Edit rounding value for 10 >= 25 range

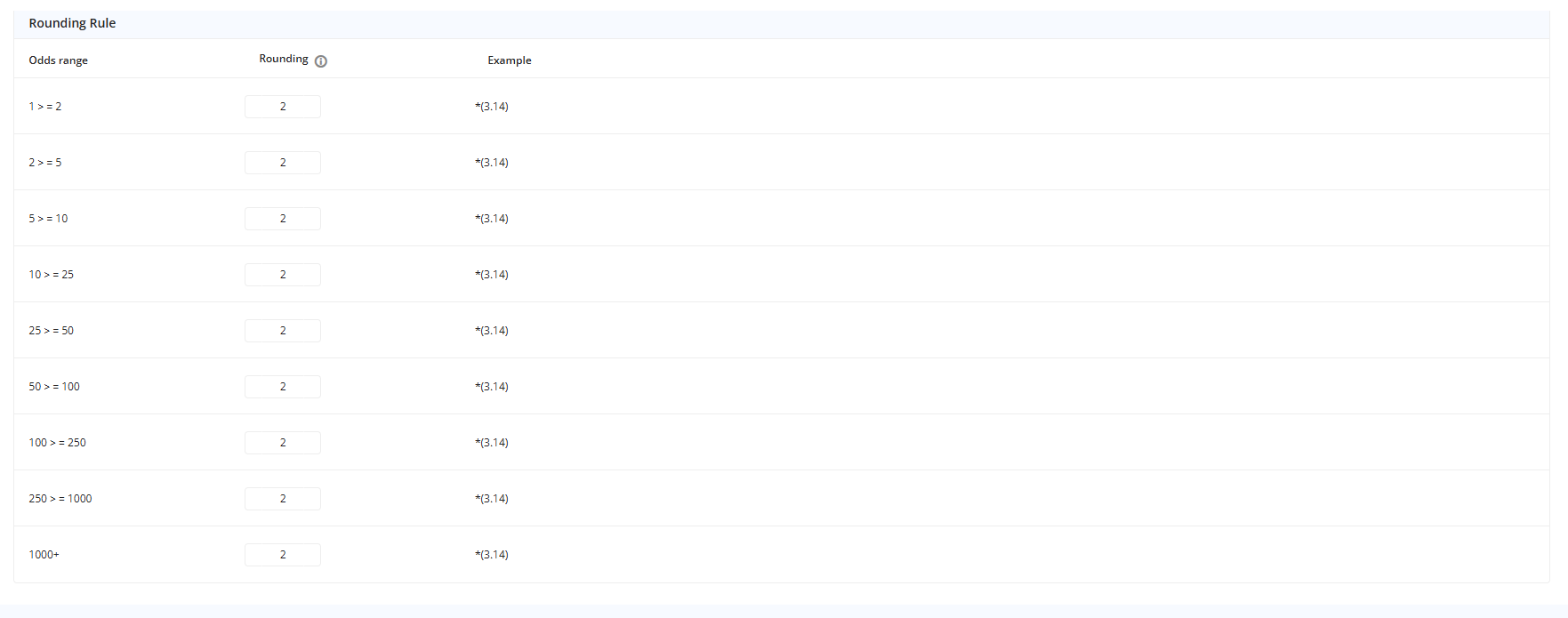(283, 275)
